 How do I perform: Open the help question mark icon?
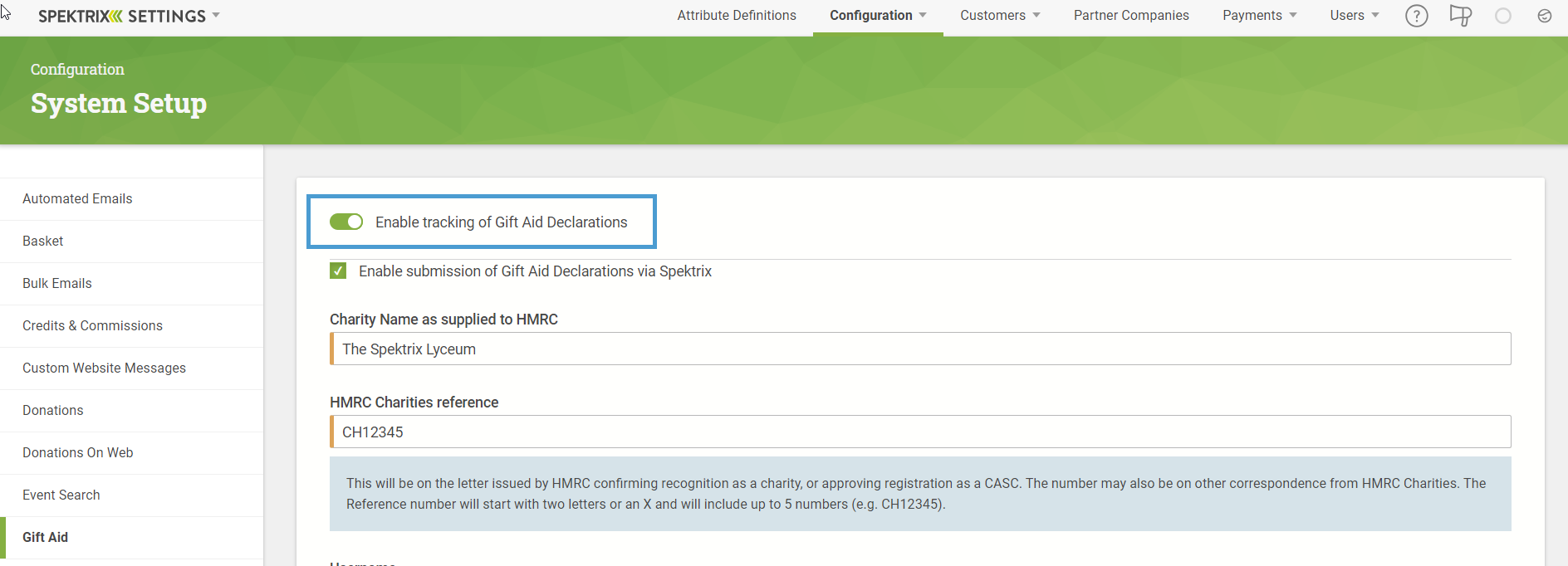pyautogui.click(x=1416, y=16)
